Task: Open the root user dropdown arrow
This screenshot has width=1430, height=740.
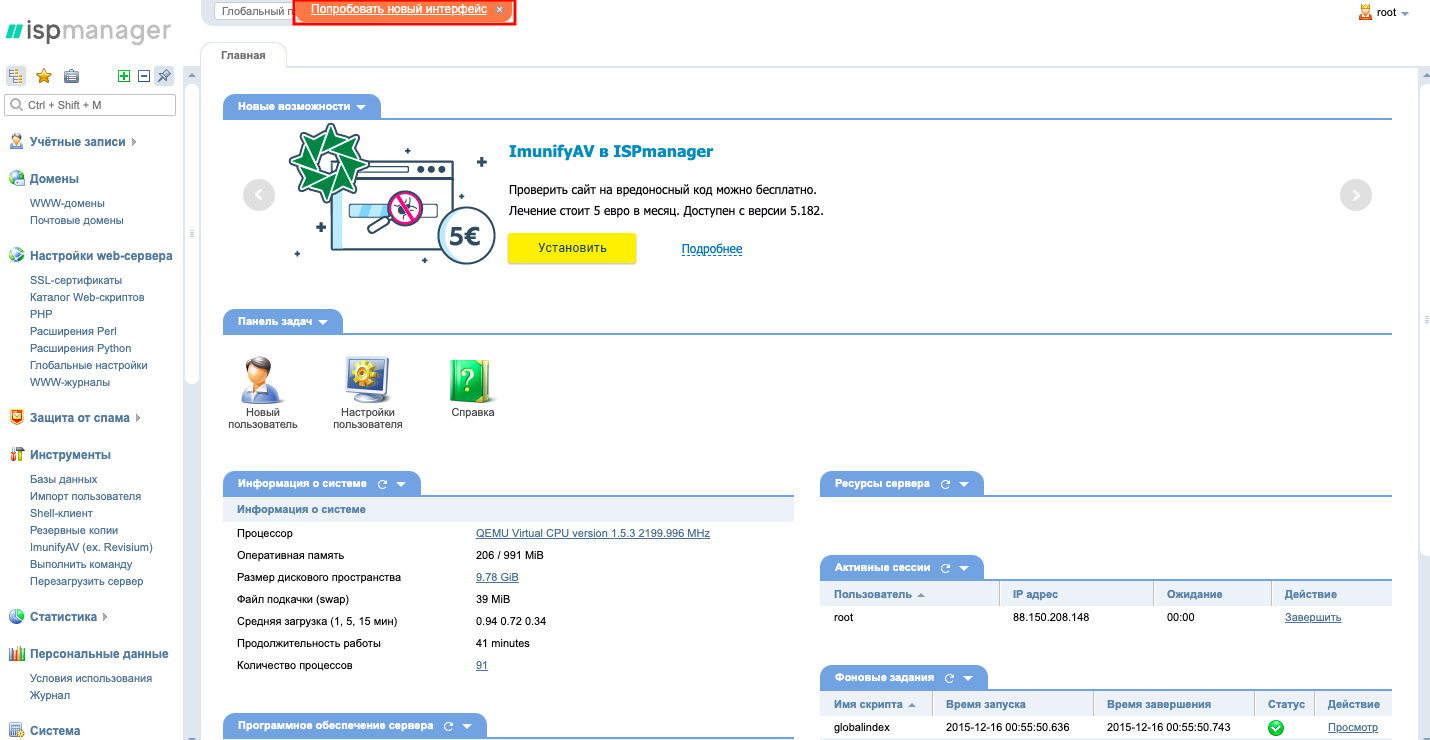Action: pos(1405,14)
